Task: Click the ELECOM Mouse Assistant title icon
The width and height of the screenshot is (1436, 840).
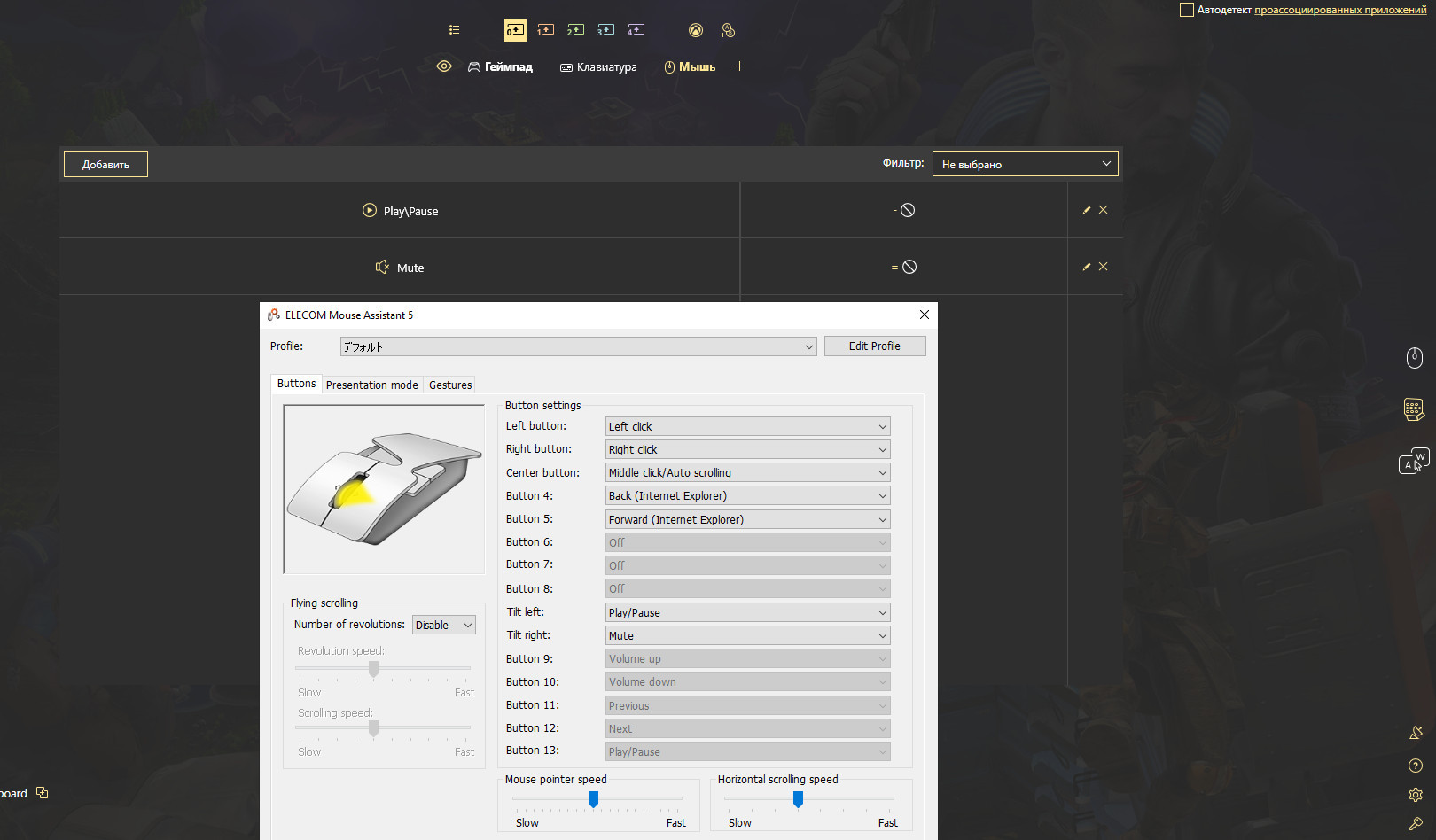Action: [x=274, y=315]
